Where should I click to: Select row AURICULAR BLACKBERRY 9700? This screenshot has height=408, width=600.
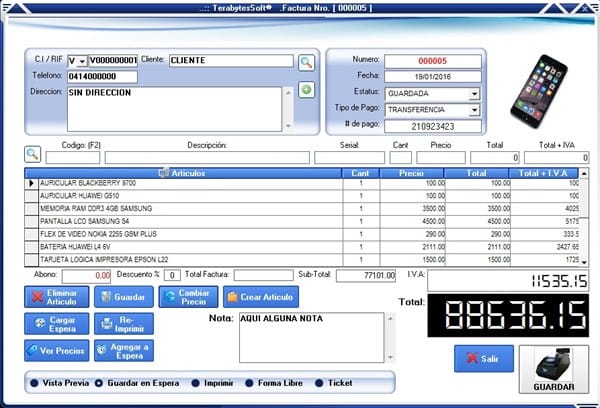[302, 184]
